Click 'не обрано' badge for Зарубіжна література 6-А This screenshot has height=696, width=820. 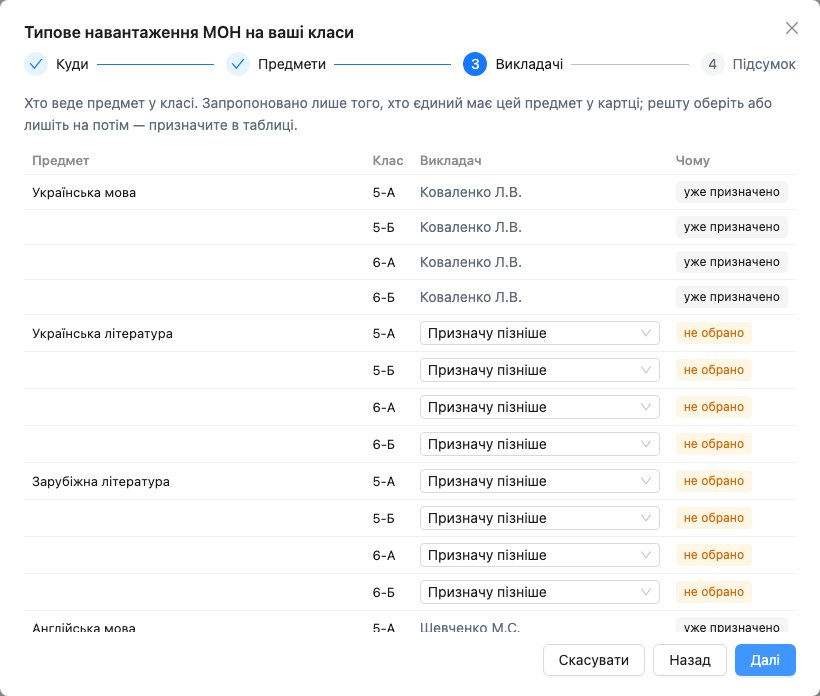tap(714, 555)
